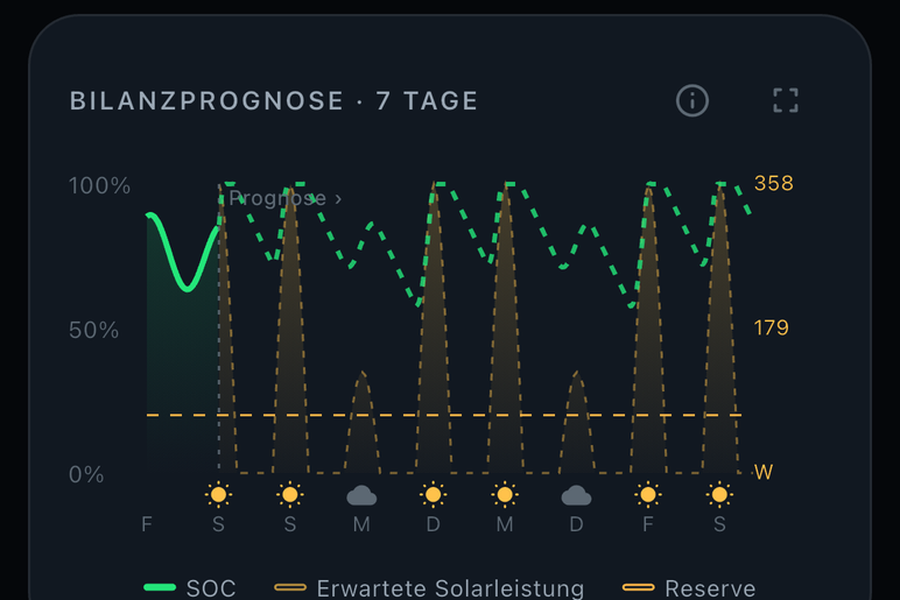Open the info icon for Bilanzprognose
Image resolution: width=900 pixels, height=600 pixels.
(692, 101)
